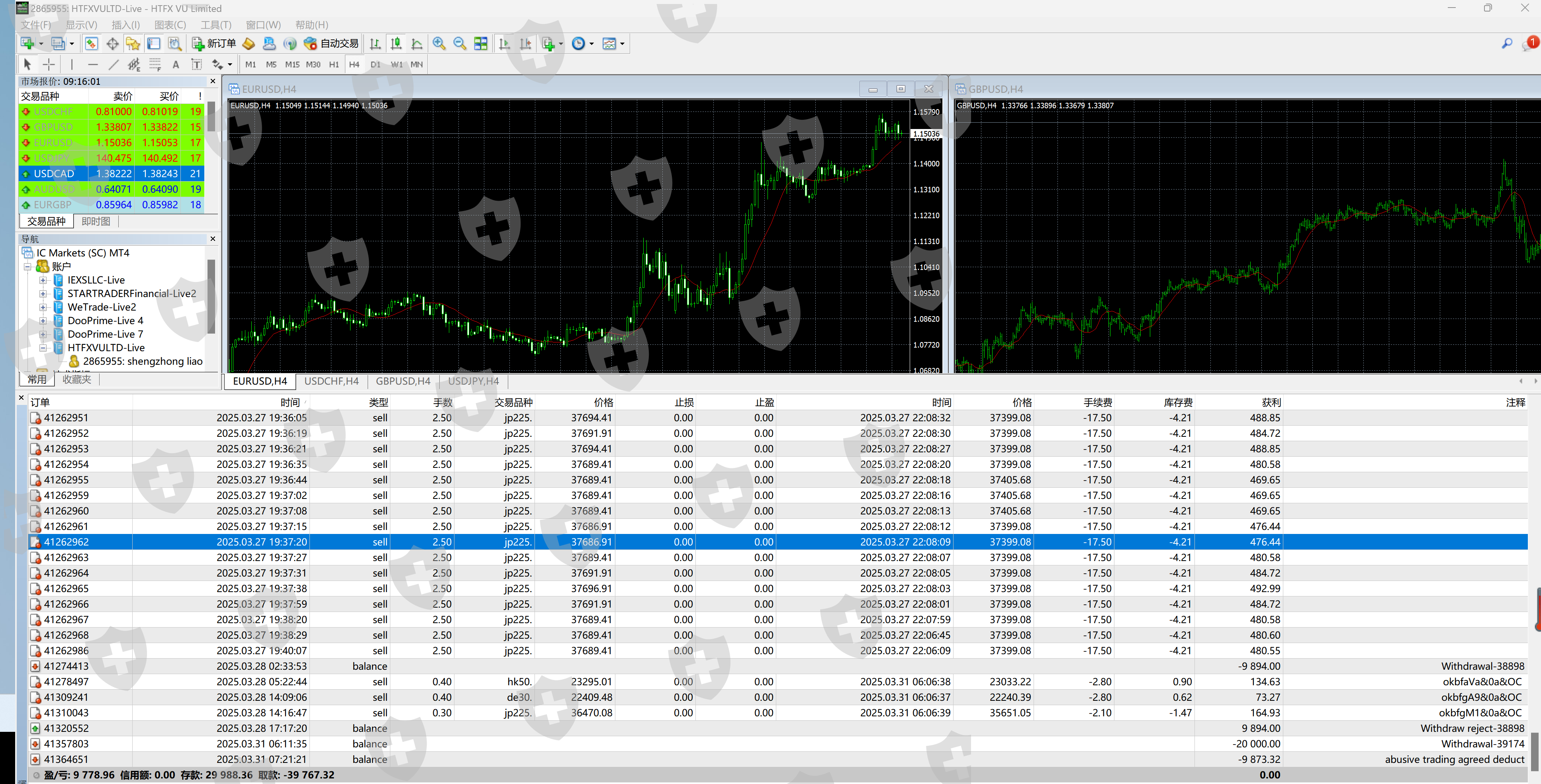Collapse the HTFXVULTD-Live tree node
This screenshot has width=1541, height=784.
click(x=43, y=348)
